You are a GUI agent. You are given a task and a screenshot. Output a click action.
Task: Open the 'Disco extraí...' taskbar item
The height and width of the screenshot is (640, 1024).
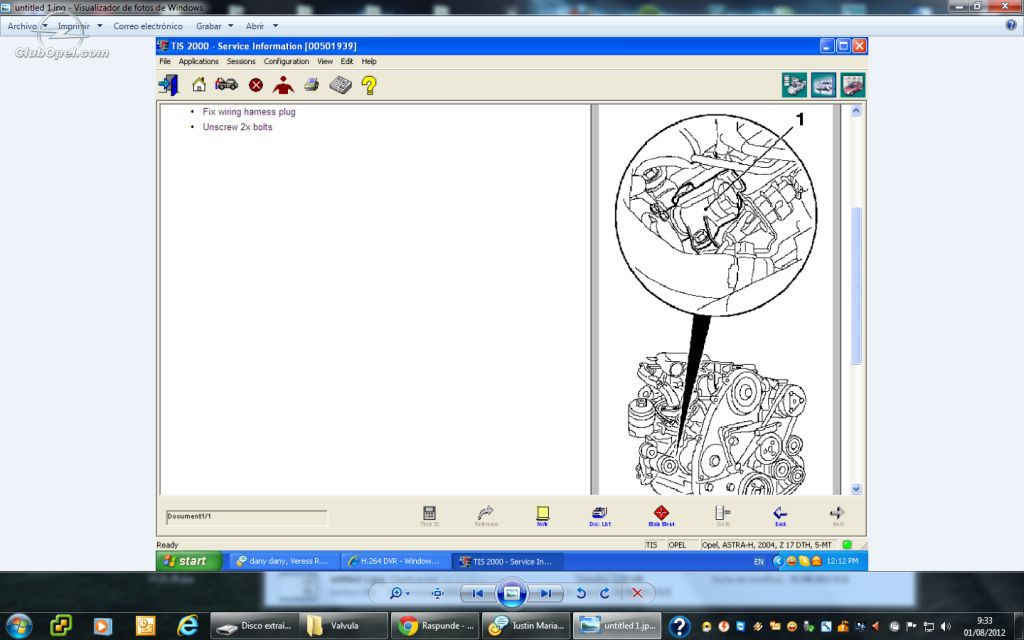255,626
